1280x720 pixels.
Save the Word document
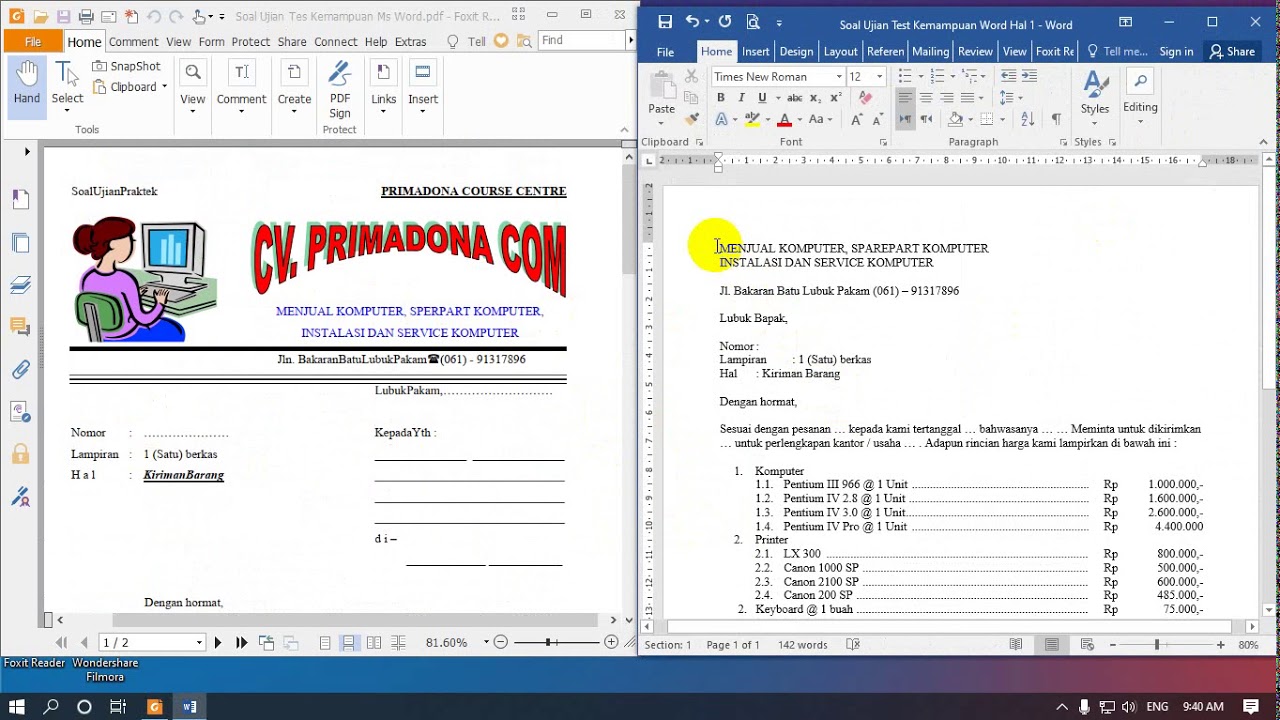[x=665, y=22]
